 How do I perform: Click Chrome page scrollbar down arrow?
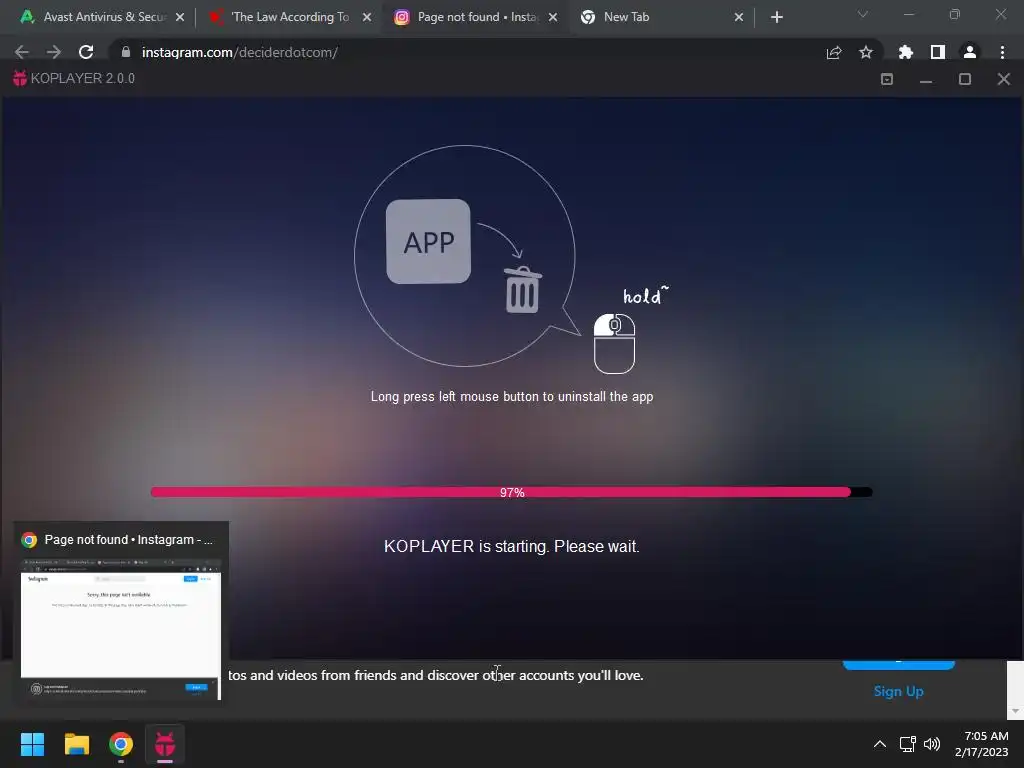click(x=1015, y=711)
